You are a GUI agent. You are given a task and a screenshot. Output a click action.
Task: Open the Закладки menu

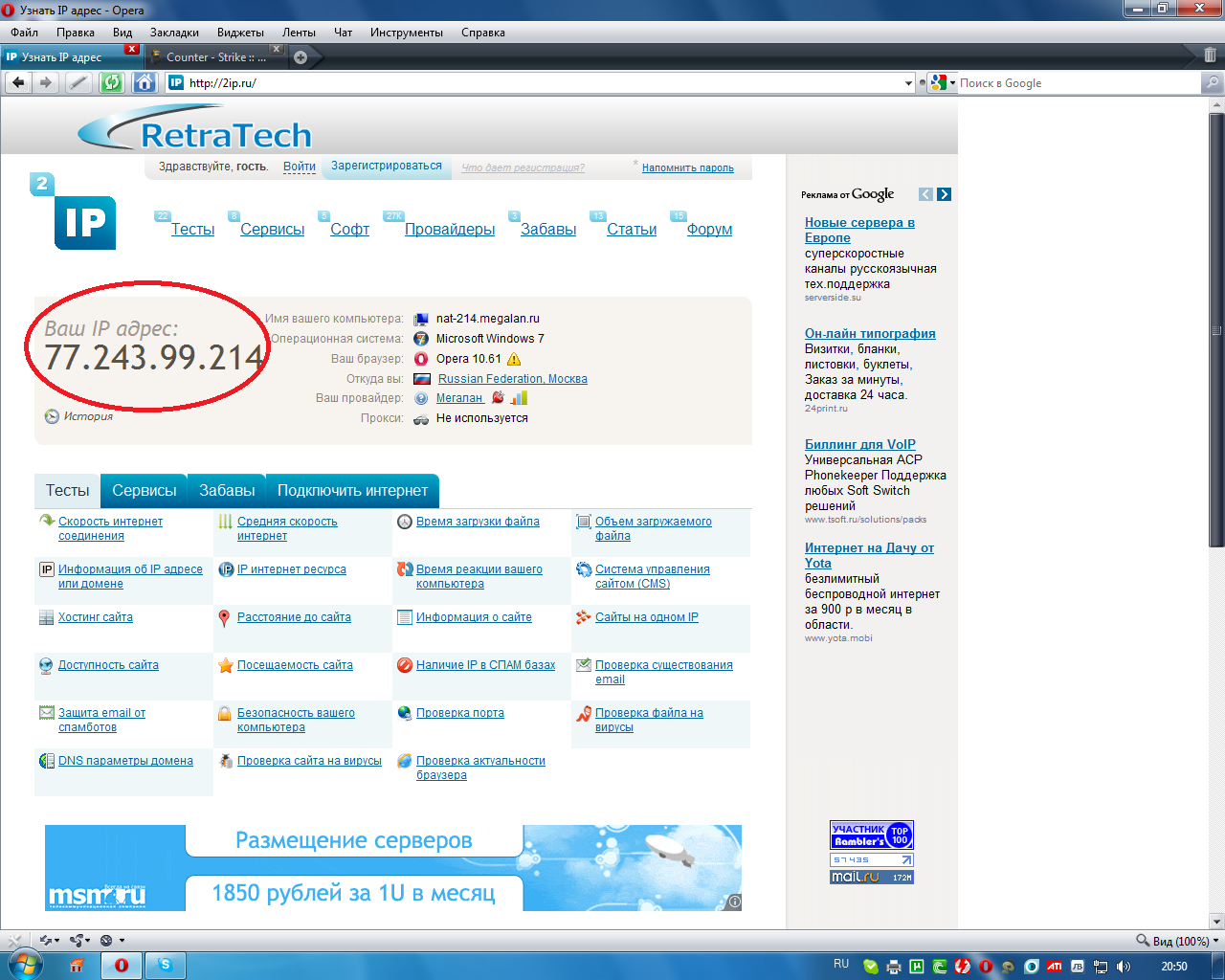(x=174, y=33)
